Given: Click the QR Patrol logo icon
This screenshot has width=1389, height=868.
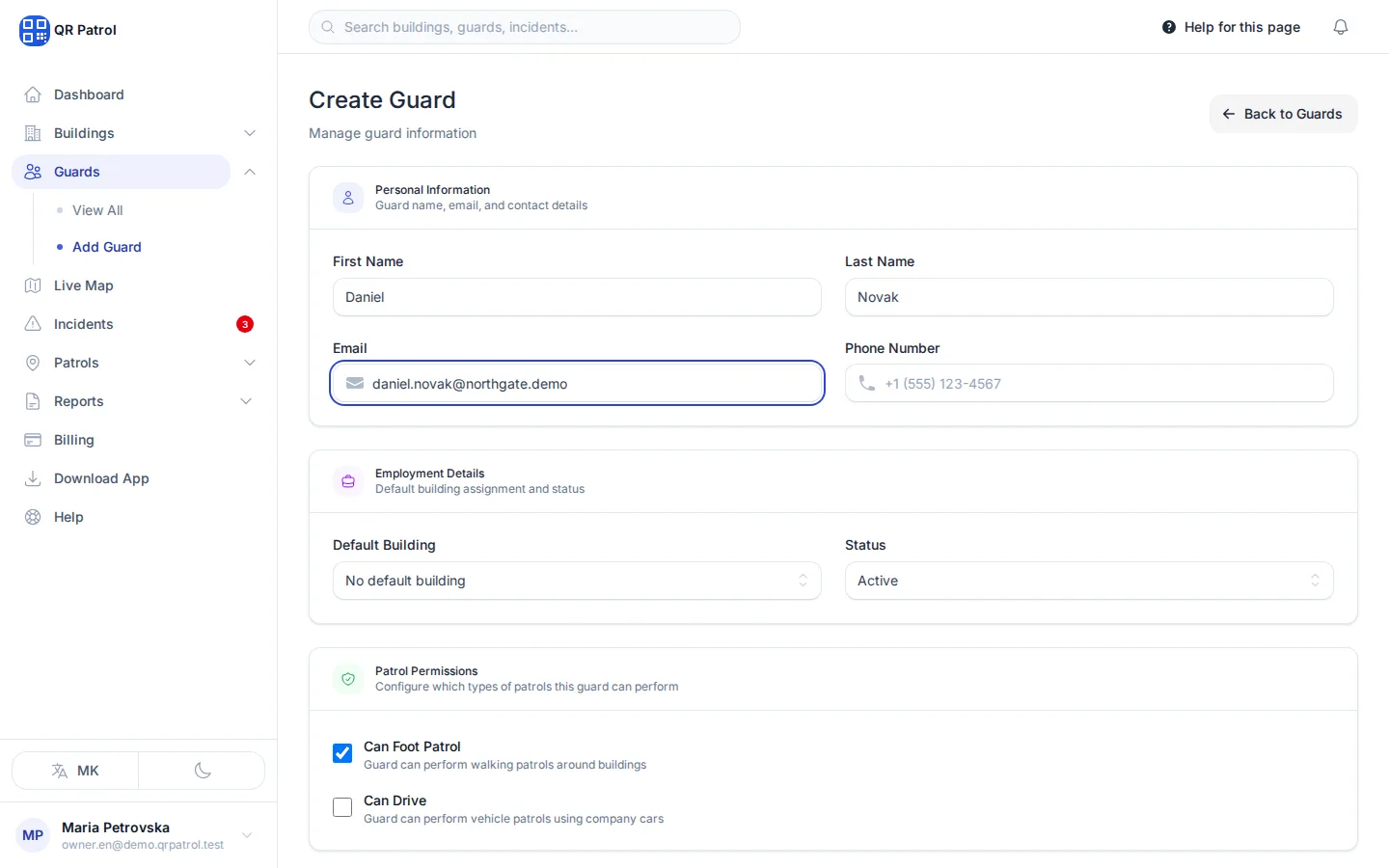Looking at the screenshot, I should point(34,30).
